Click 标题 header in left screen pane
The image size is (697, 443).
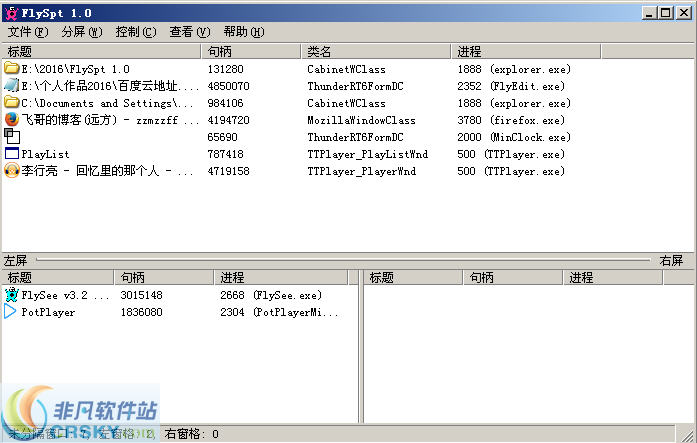coord(58,278)
